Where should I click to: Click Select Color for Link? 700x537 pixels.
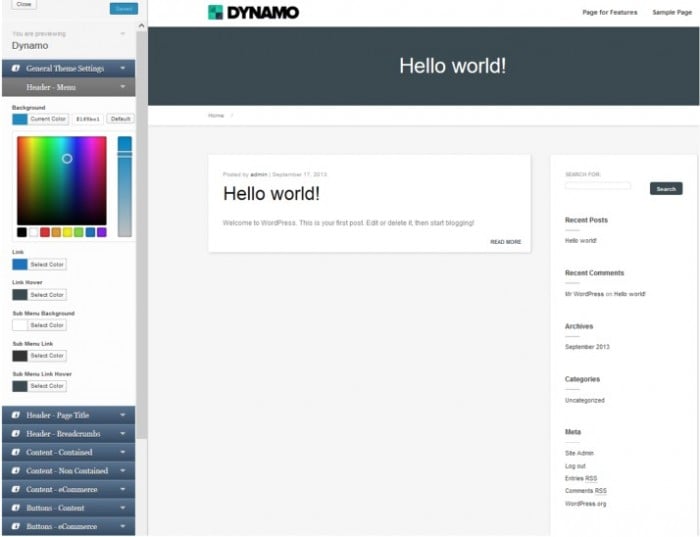(x=47, y=264)
